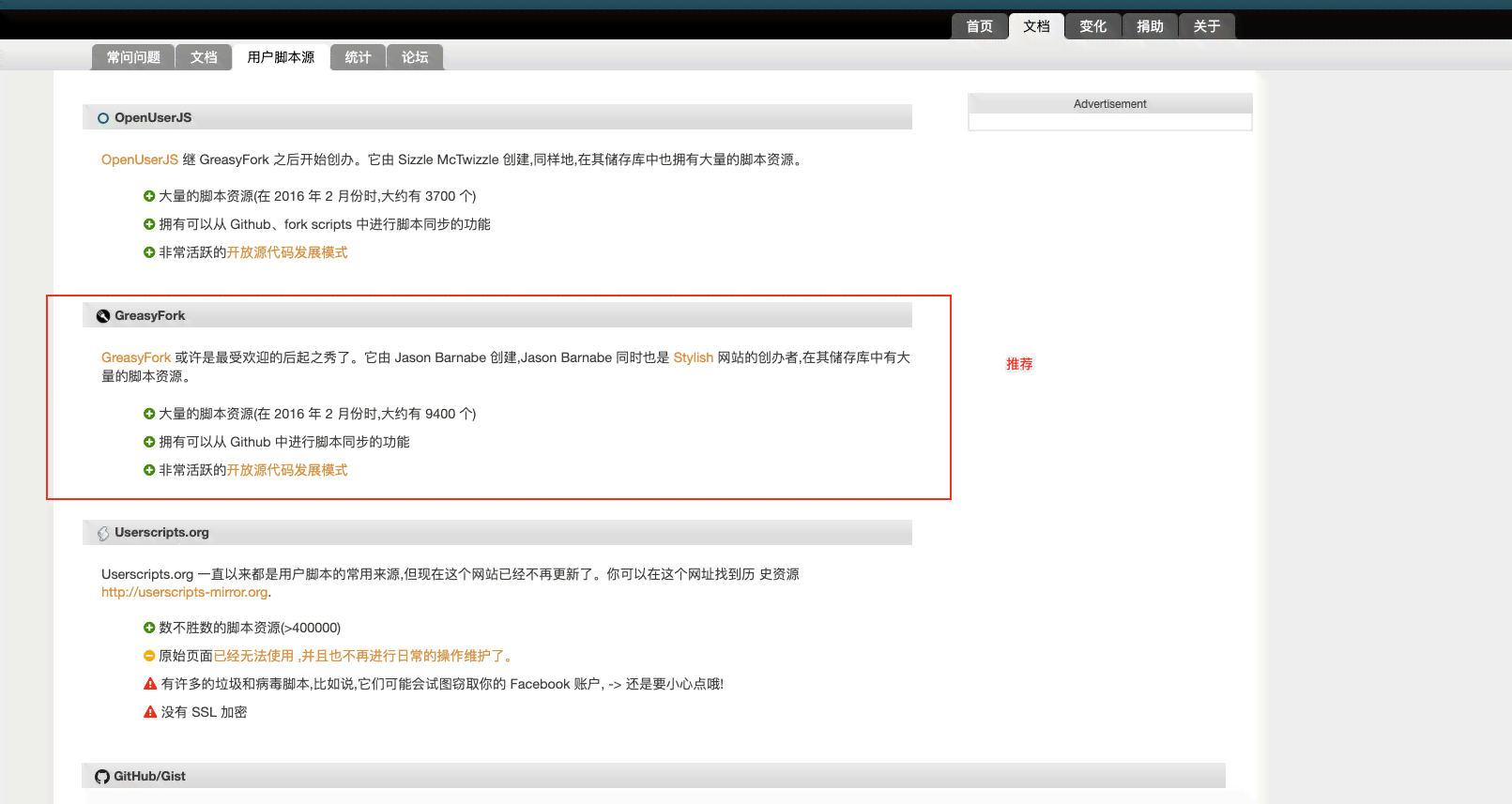Image resolution: width=1512 pixels, height=804 pixels.
Task: Click the GitHub/Gist octocat icon
Action: [x=102, y=777]
